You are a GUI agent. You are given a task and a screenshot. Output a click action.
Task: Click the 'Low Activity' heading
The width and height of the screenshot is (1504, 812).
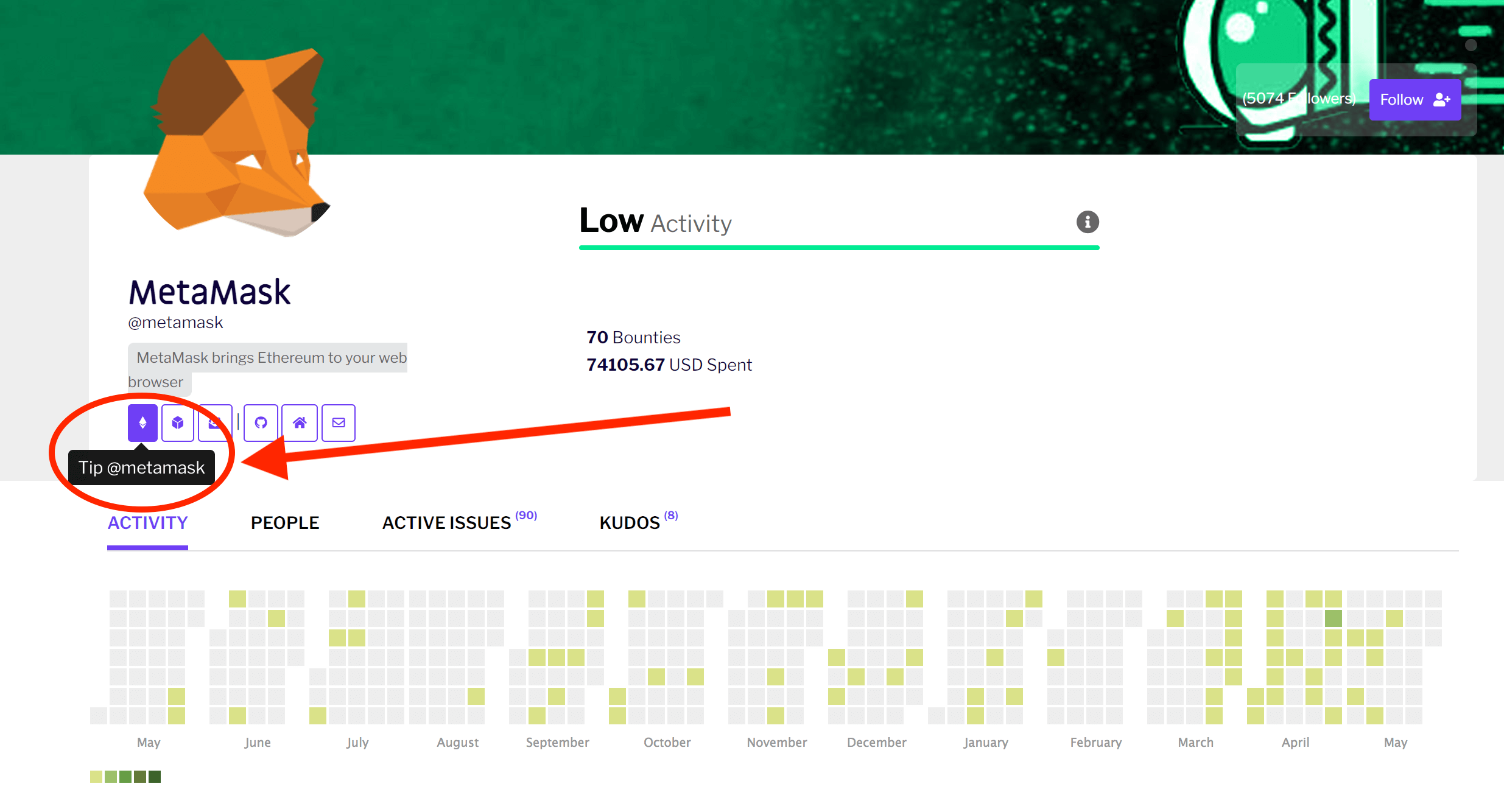click(655, 221)
